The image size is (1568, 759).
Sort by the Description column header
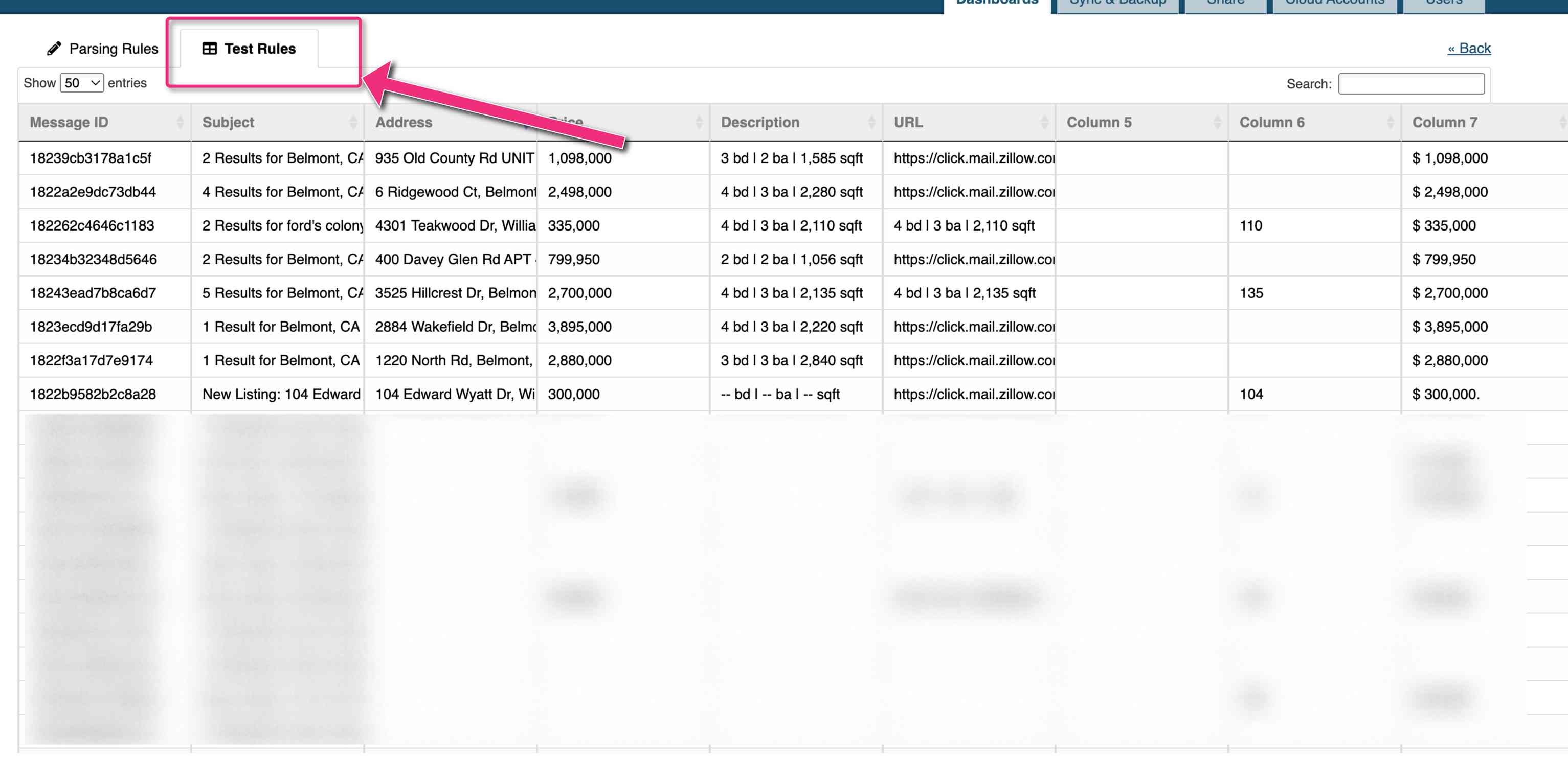[x=796, y=122]
